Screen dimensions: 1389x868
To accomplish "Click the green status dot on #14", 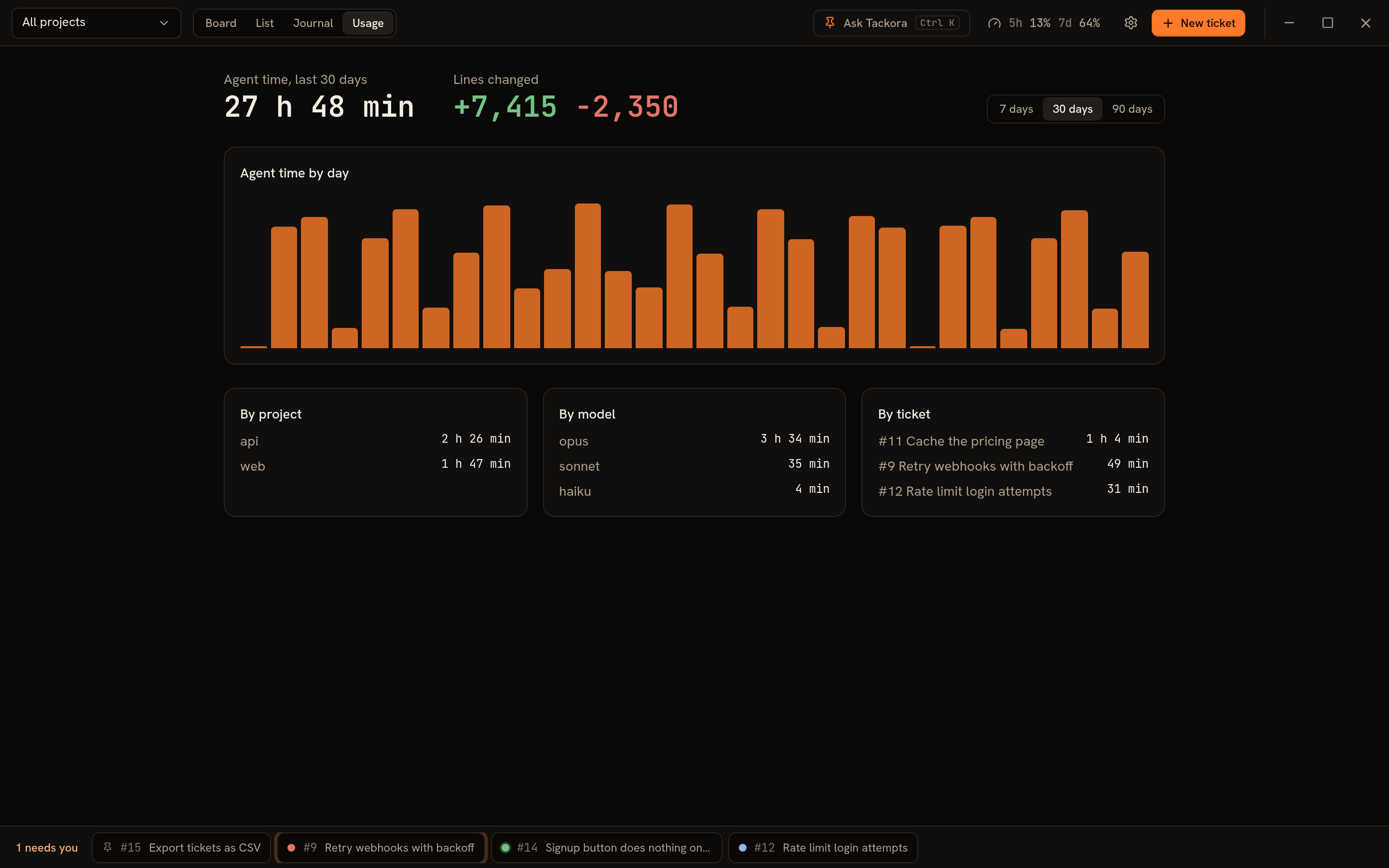I will coord(505,847).
